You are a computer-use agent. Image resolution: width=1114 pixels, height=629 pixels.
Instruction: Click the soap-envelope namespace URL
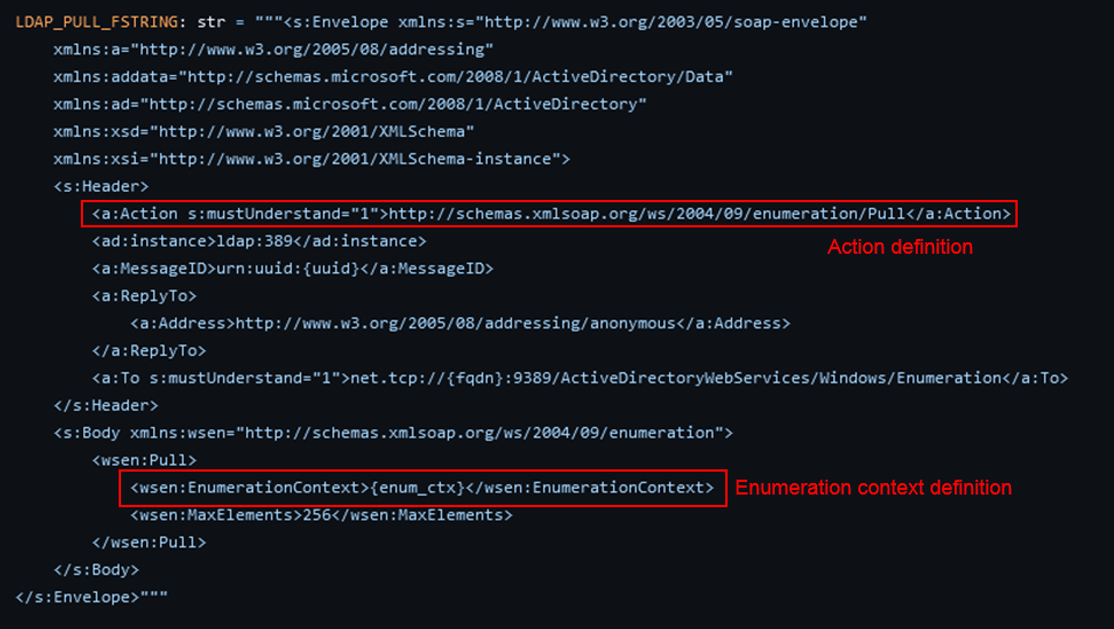coord(671,22)
